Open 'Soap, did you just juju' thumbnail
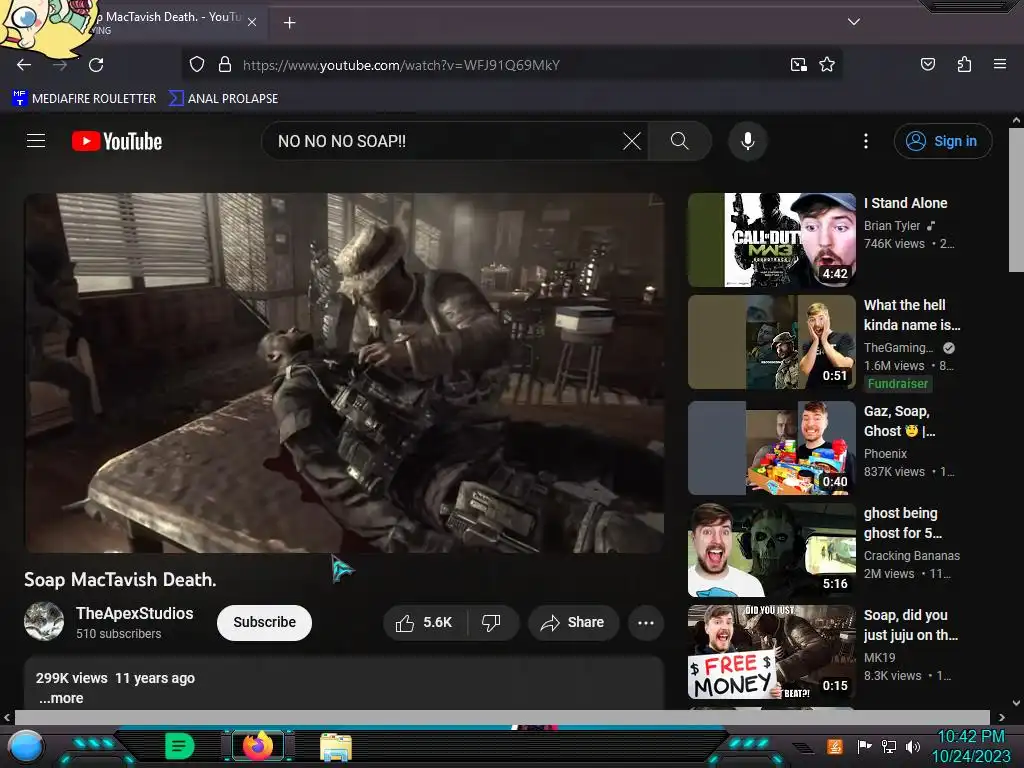Screen dimensions: 1024x768 pos(771,652)
